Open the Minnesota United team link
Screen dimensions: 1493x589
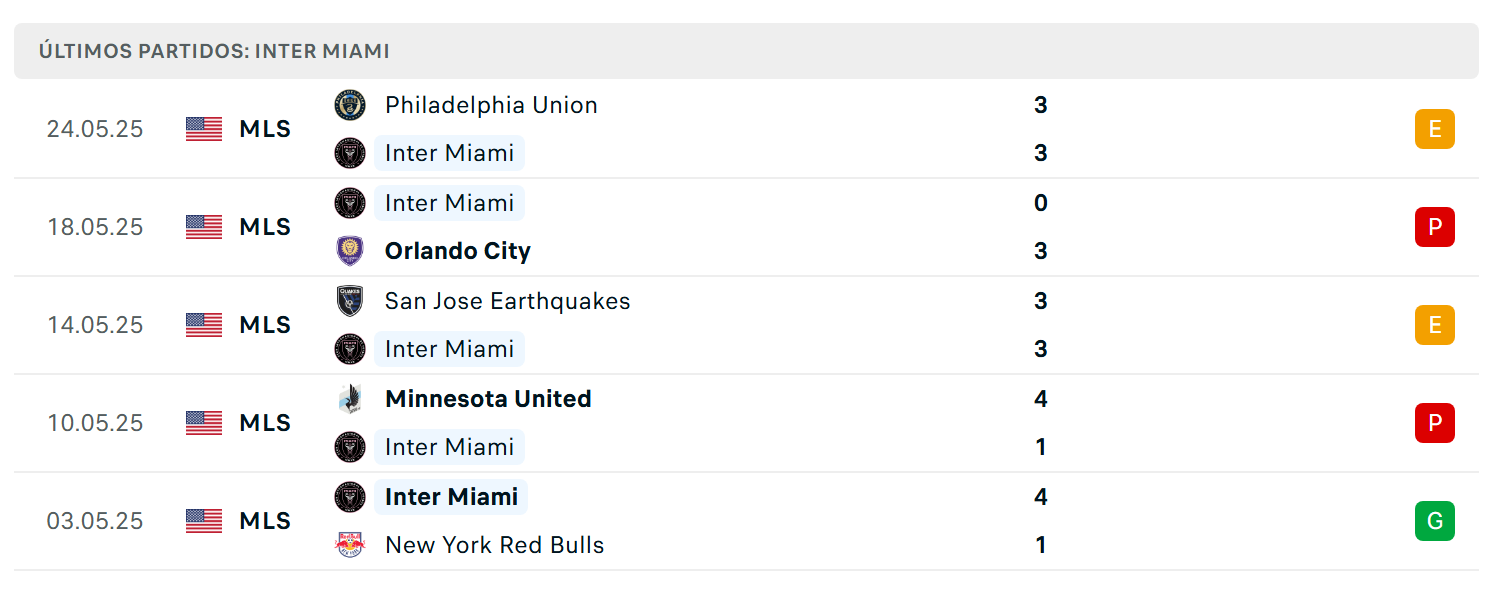click(x=488, y=399)
